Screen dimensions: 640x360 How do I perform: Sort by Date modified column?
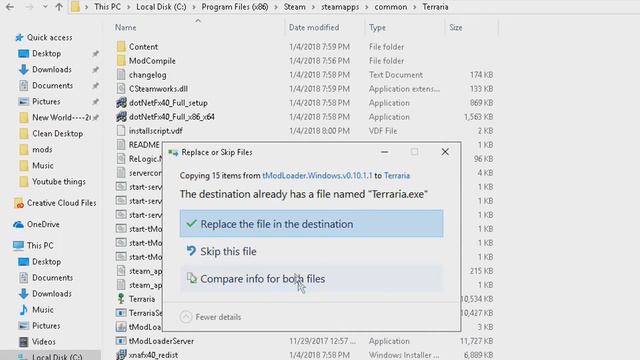point(314,27)
